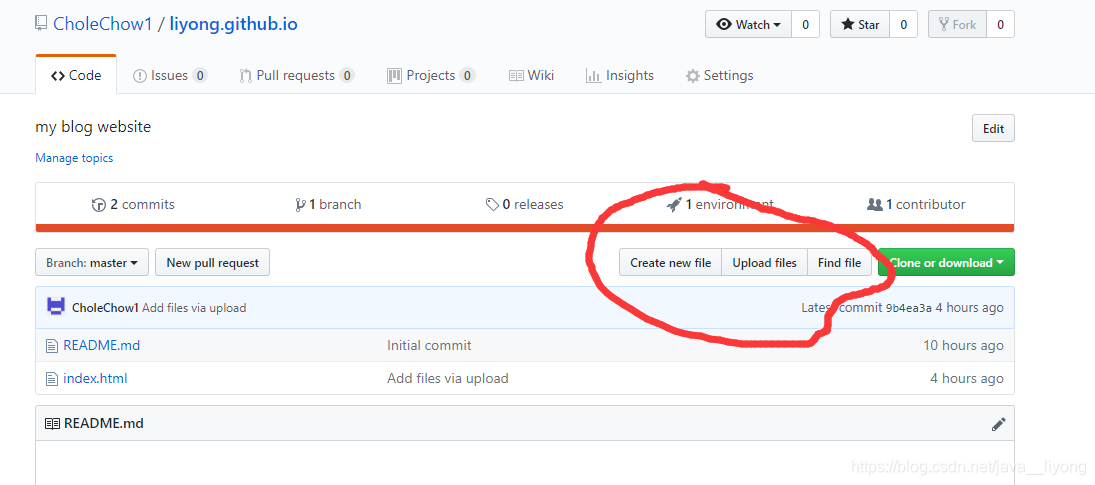Open the commit hash 9b4ea3a

pyautogui.click(x=909, y=308)
